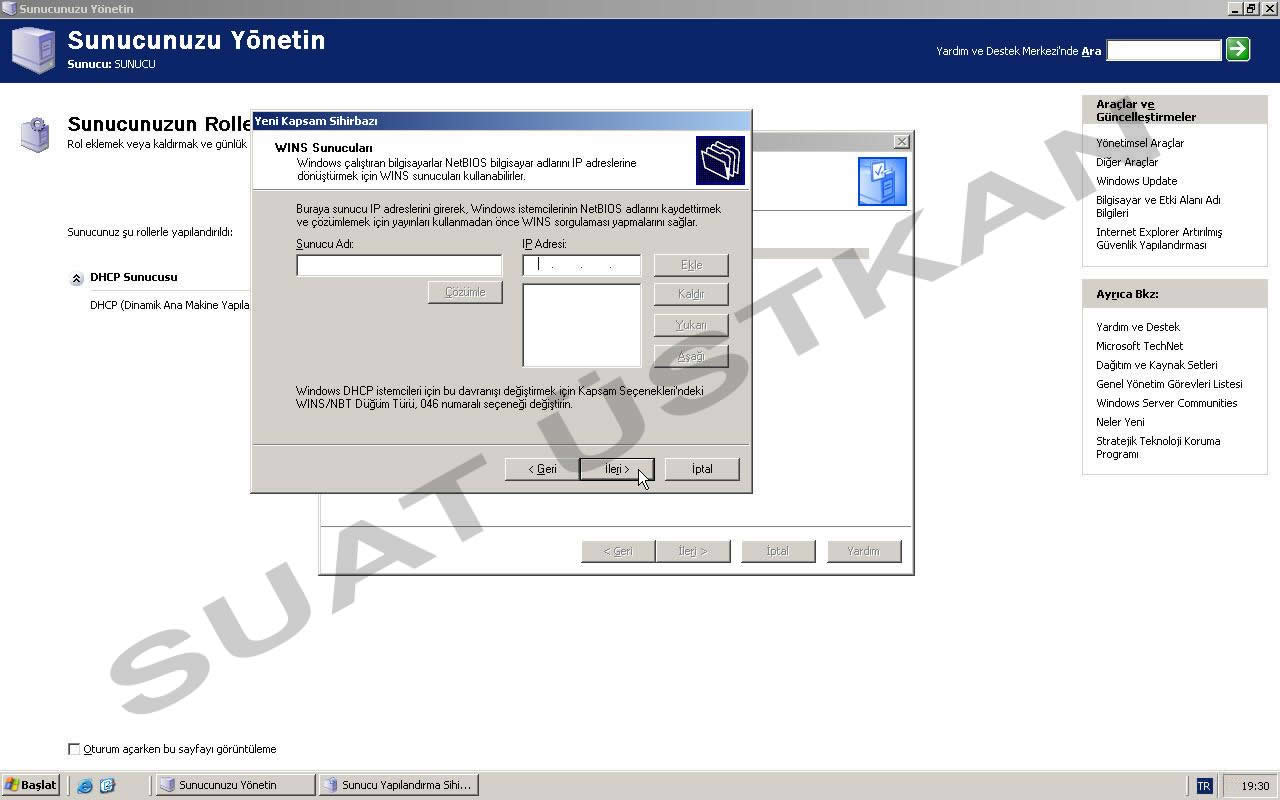Screen dimensions: 1280x800
Task: Open Windows Update link
Action: (1136, 181)
